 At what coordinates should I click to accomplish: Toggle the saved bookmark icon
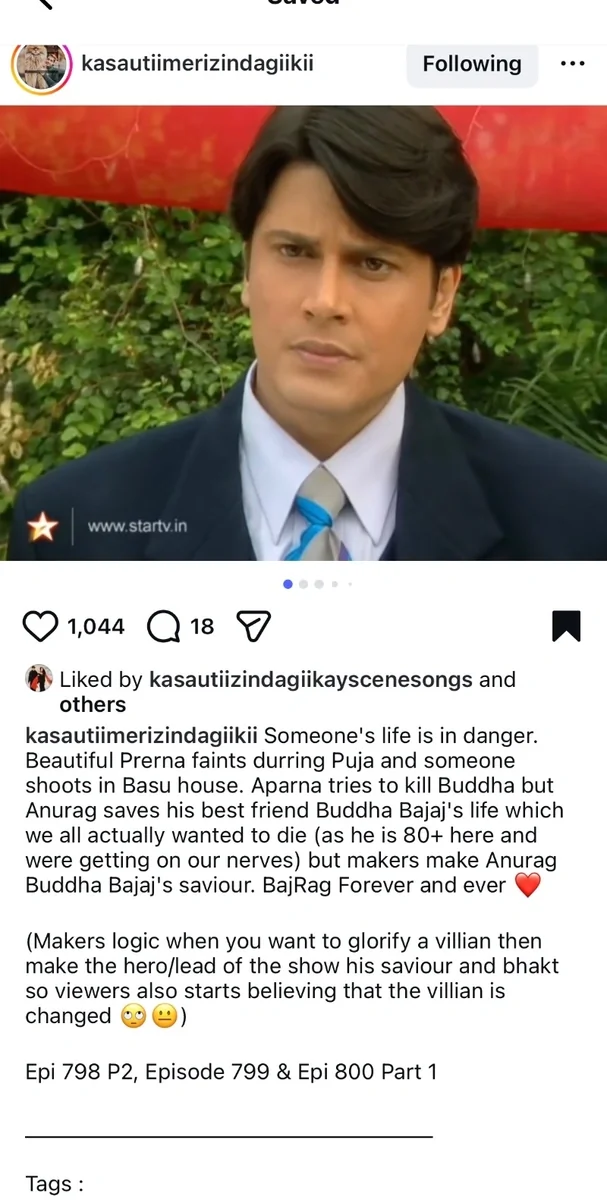coord(566,626)
